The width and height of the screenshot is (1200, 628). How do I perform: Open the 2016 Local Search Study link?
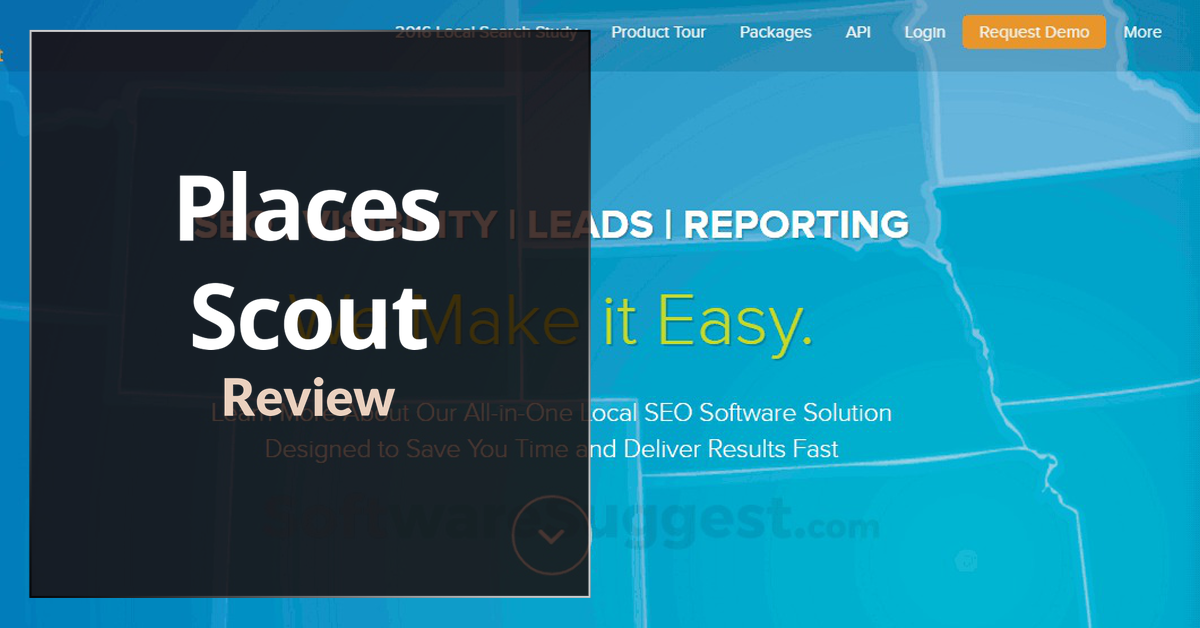[486, 32]
